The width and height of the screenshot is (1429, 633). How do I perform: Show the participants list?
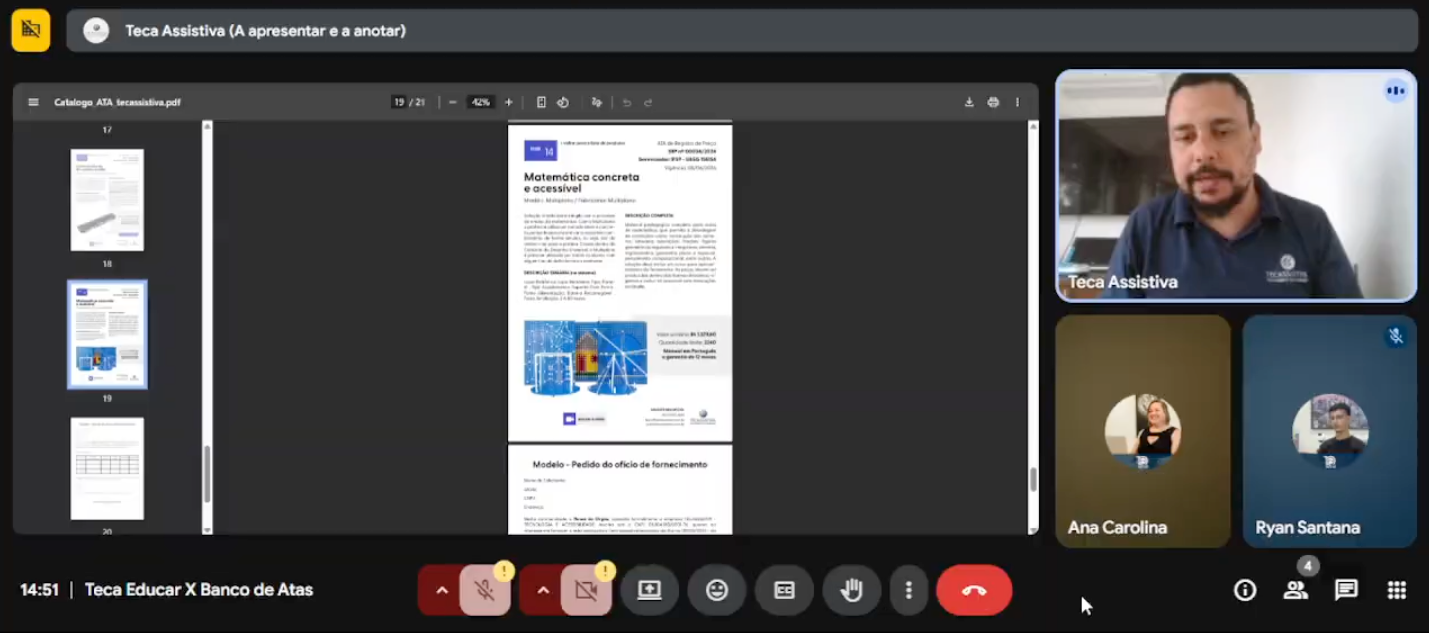pyautogui.click(x=1295, y=590)
